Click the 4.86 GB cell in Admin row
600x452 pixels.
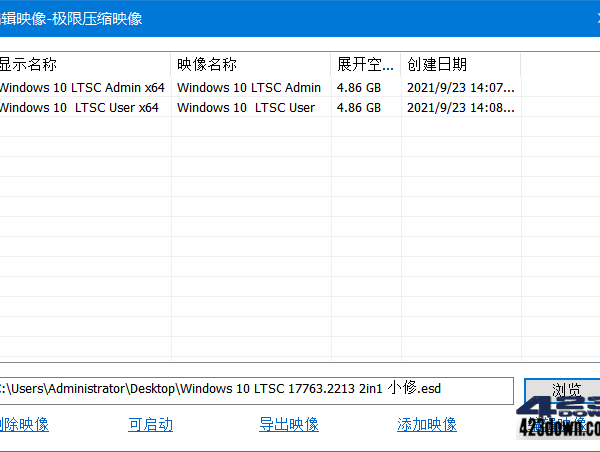pos(359,87)
